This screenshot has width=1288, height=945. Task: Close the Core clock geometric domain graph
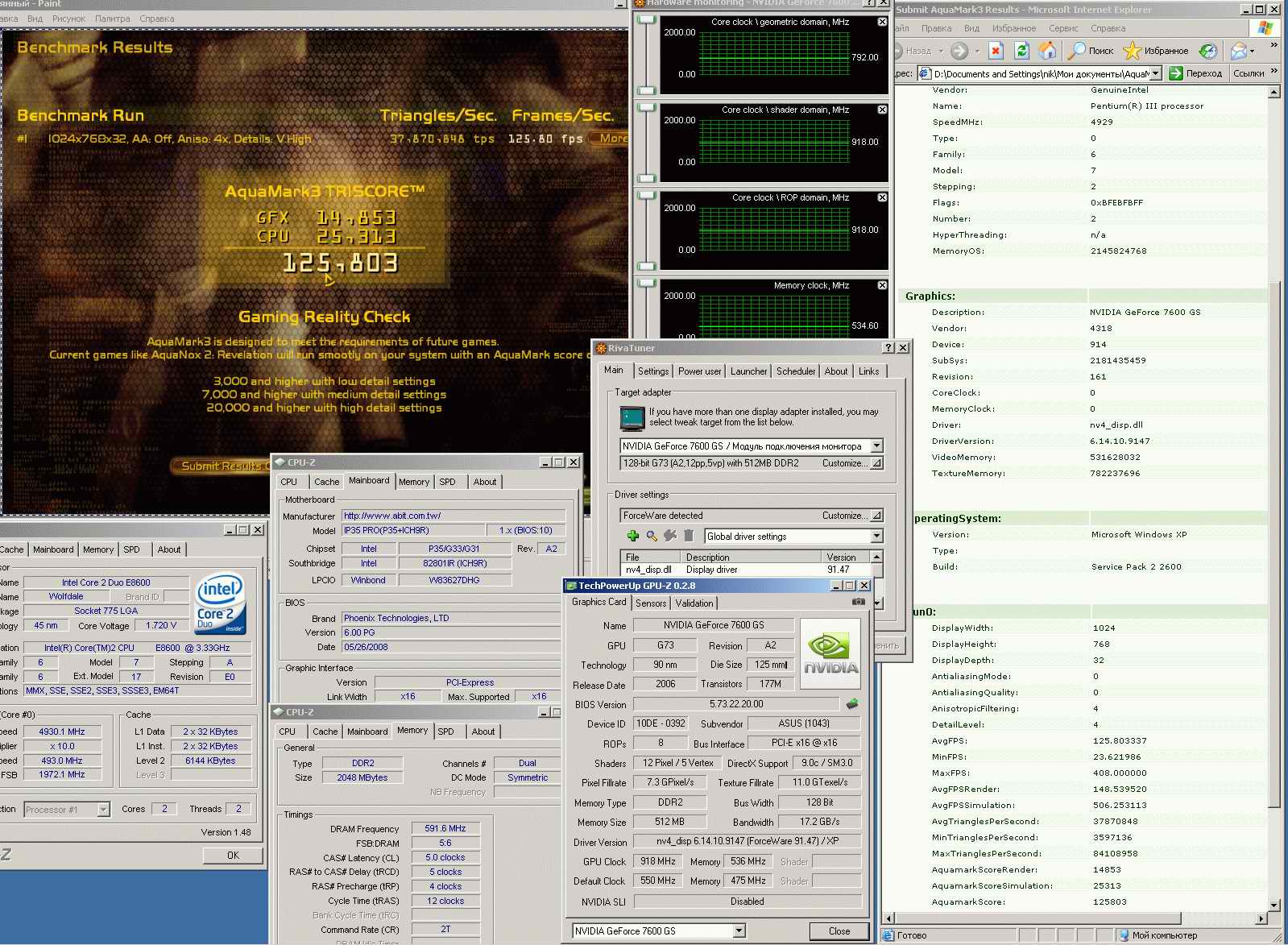(x=882, y=22)
